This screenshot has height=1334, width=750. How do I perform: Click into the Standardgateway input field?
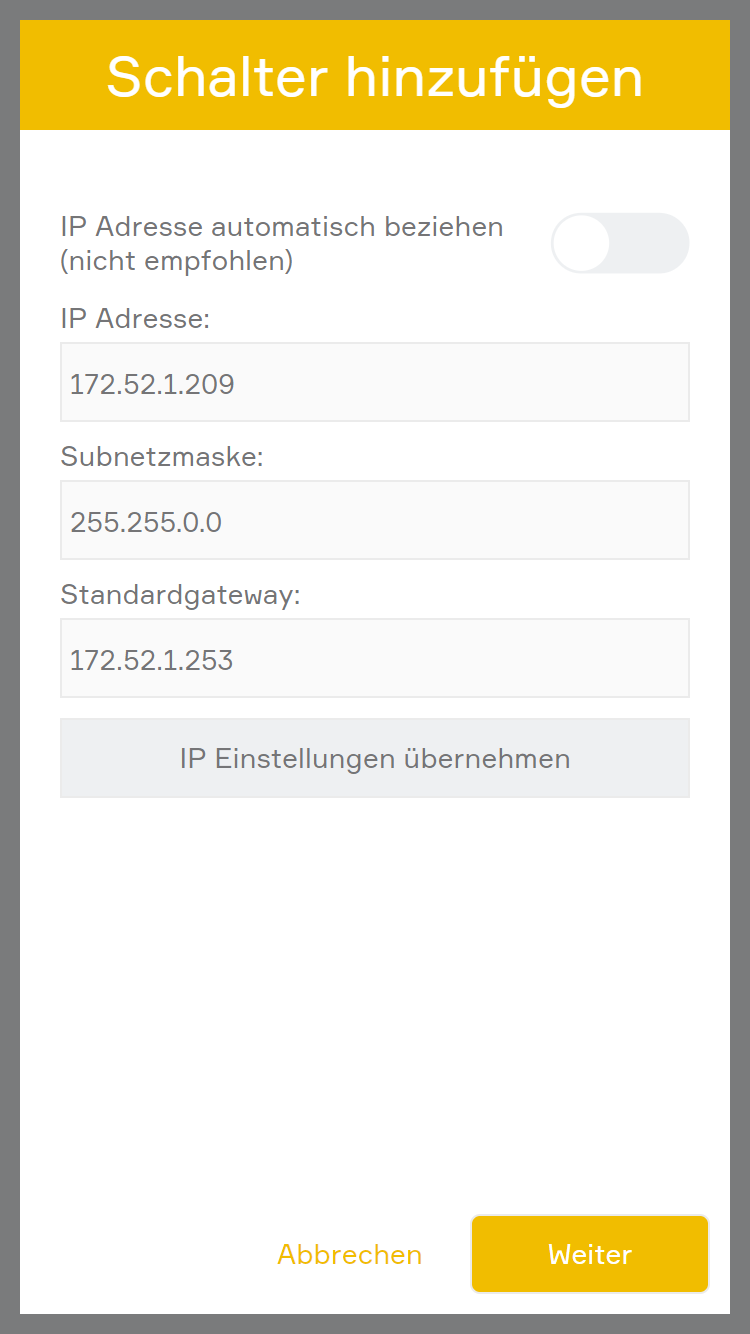click(374, 658)
